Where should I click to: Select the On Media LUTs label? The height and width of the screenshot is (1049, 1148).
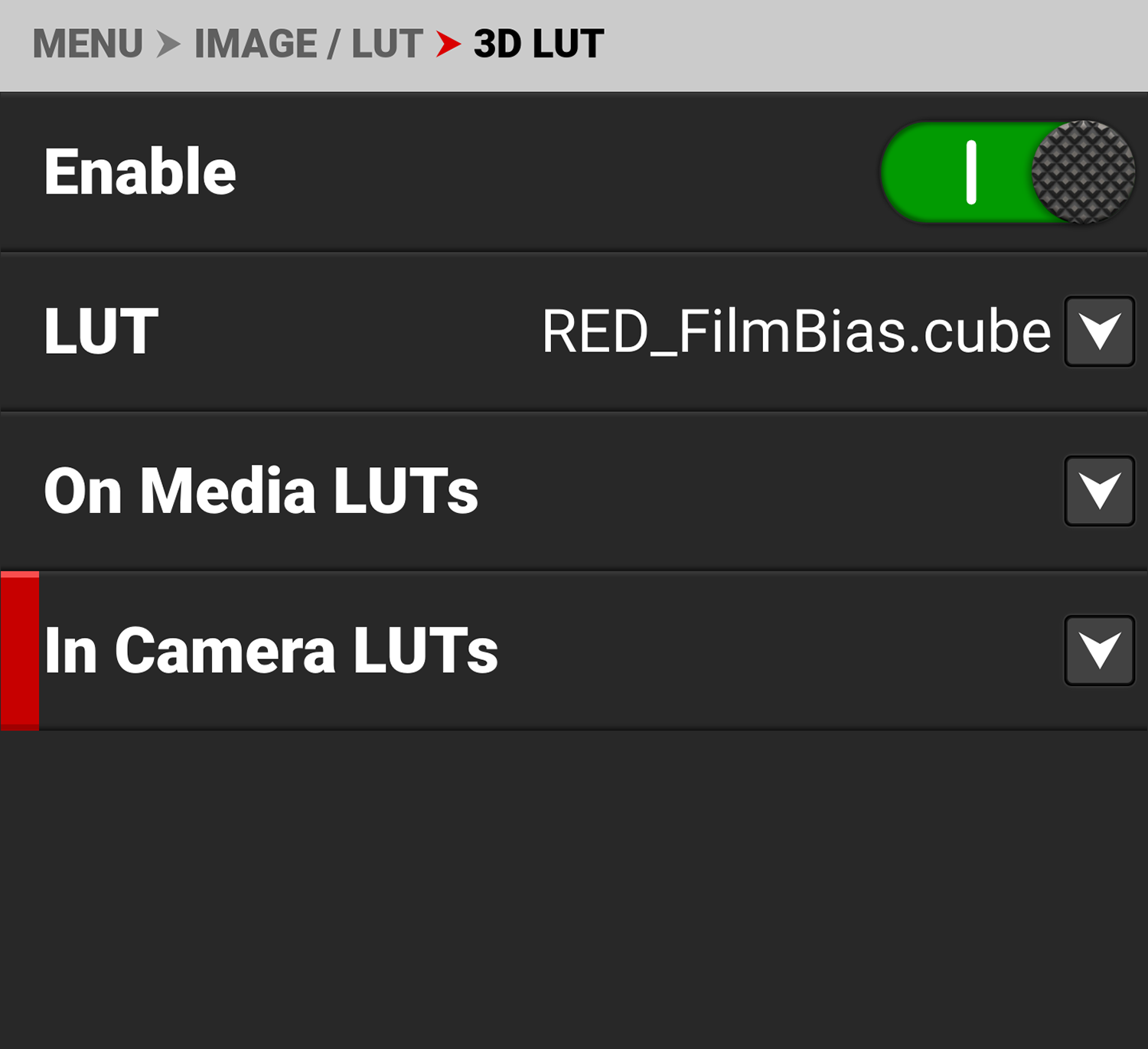click(261, 491)
